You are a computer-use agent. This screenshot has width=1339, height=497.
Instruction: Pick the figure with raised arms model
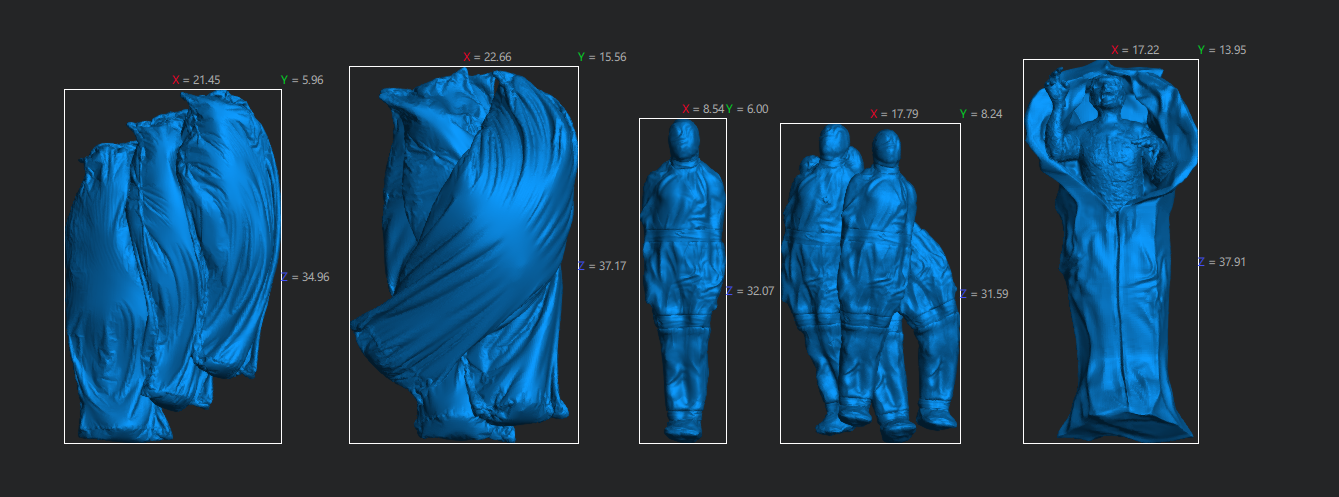(x=1110, y=250)
